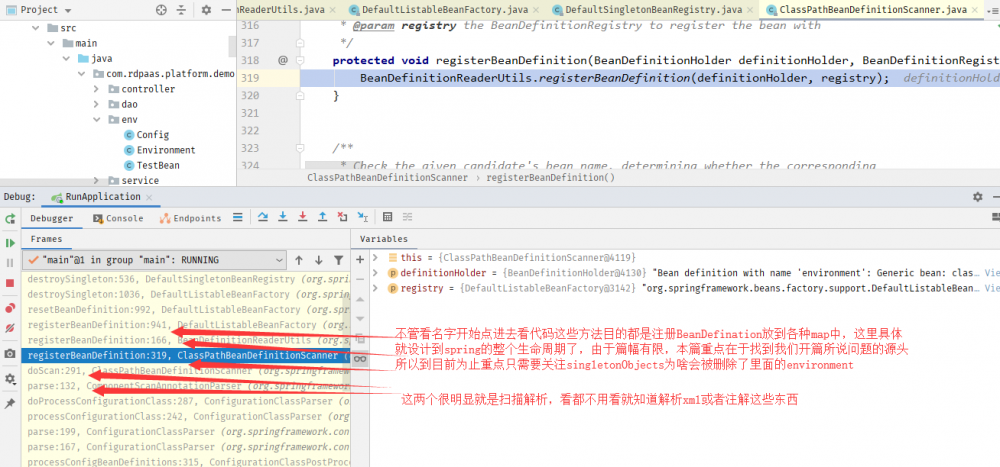Pin the debug tab

coord(10,404)
